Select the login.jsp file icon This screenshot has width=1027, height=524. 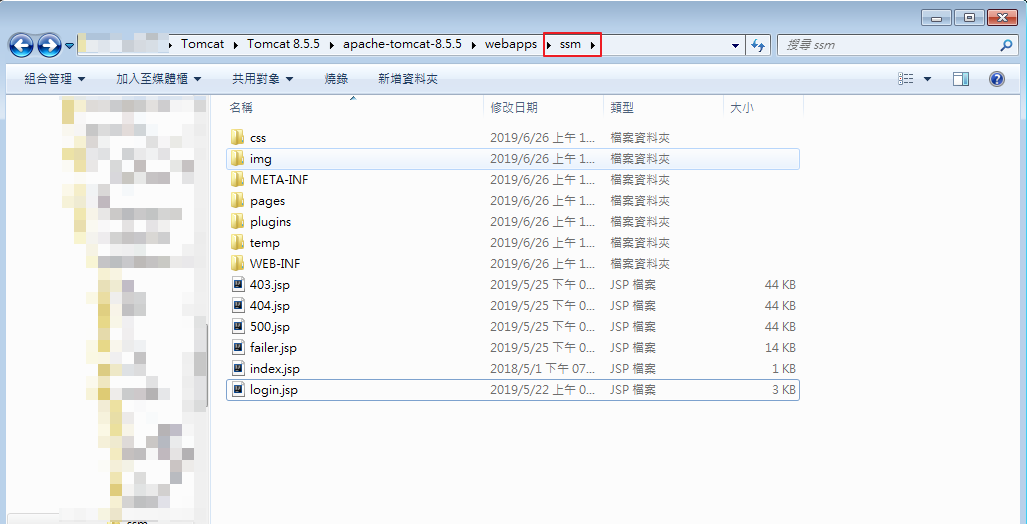point(237,390)
